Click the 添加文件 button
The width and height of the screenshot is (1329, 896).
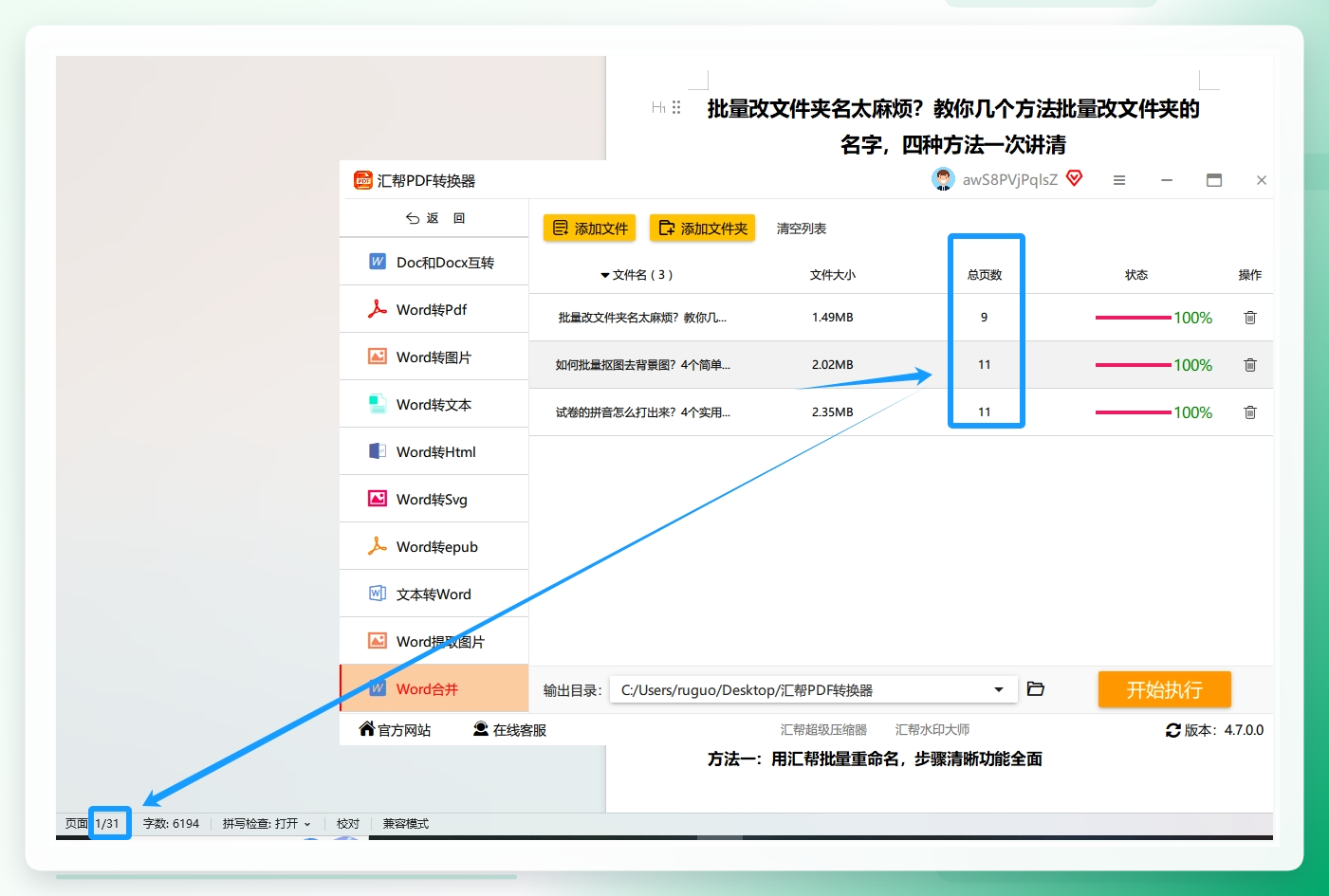click(589, 229)
